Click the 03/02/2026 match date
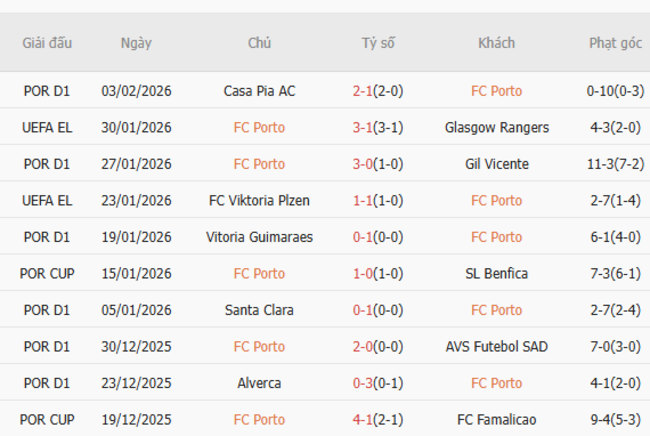The height and width of the screenshot is (436, 650). pyautogui.click(x=136, y=91)
